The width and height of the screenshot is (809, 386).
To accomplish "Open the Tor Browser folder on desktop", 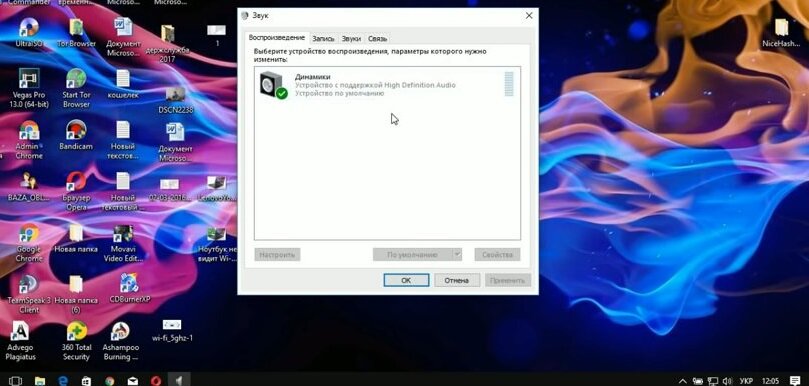I will (x=76, y=32).
